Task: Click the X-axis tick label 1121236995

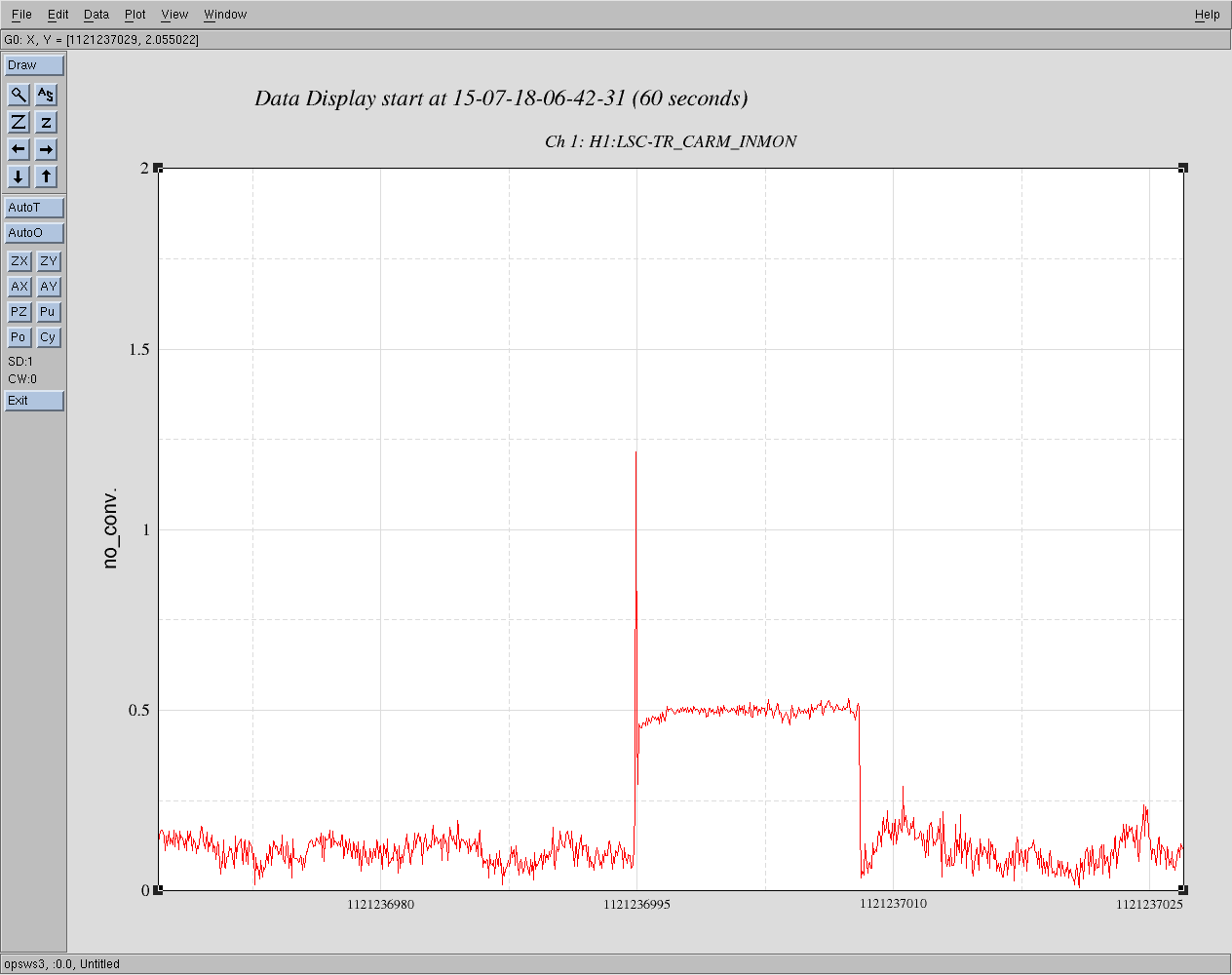Action: (636, 905)
